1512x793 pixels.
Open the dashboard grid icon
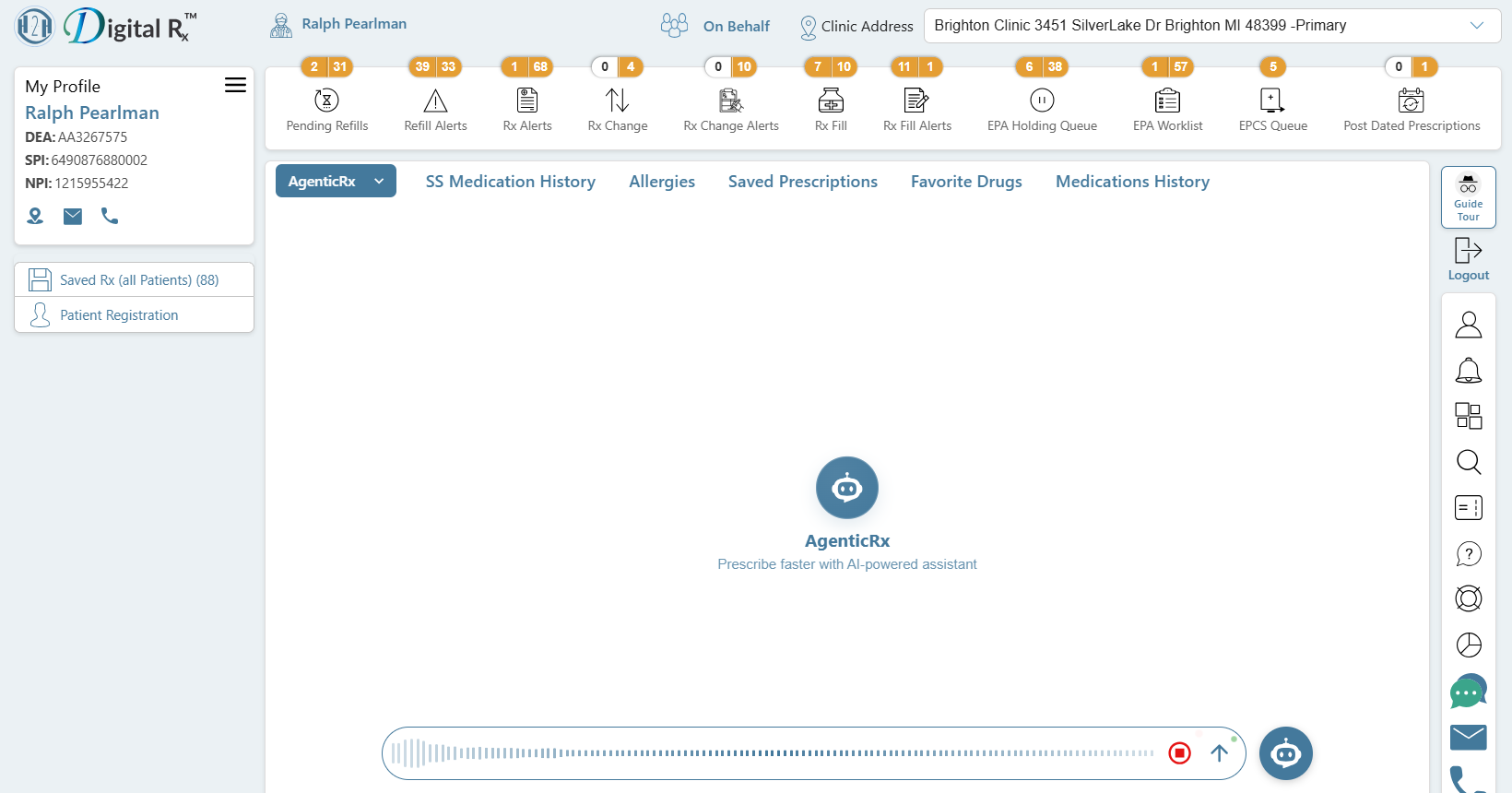coord(1469,416)
